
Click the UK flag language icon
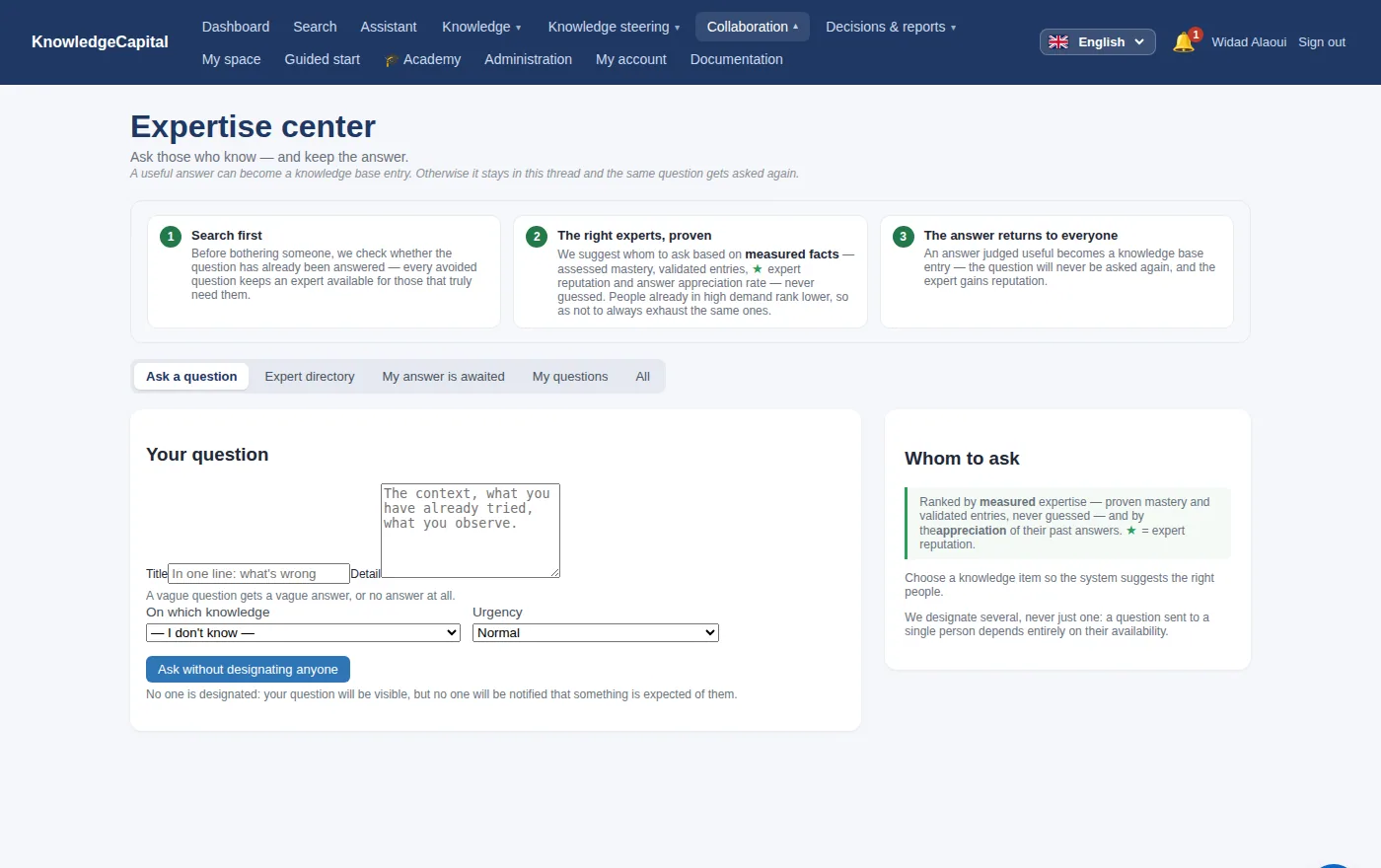pyautogui.click(x=1058, y=41)
